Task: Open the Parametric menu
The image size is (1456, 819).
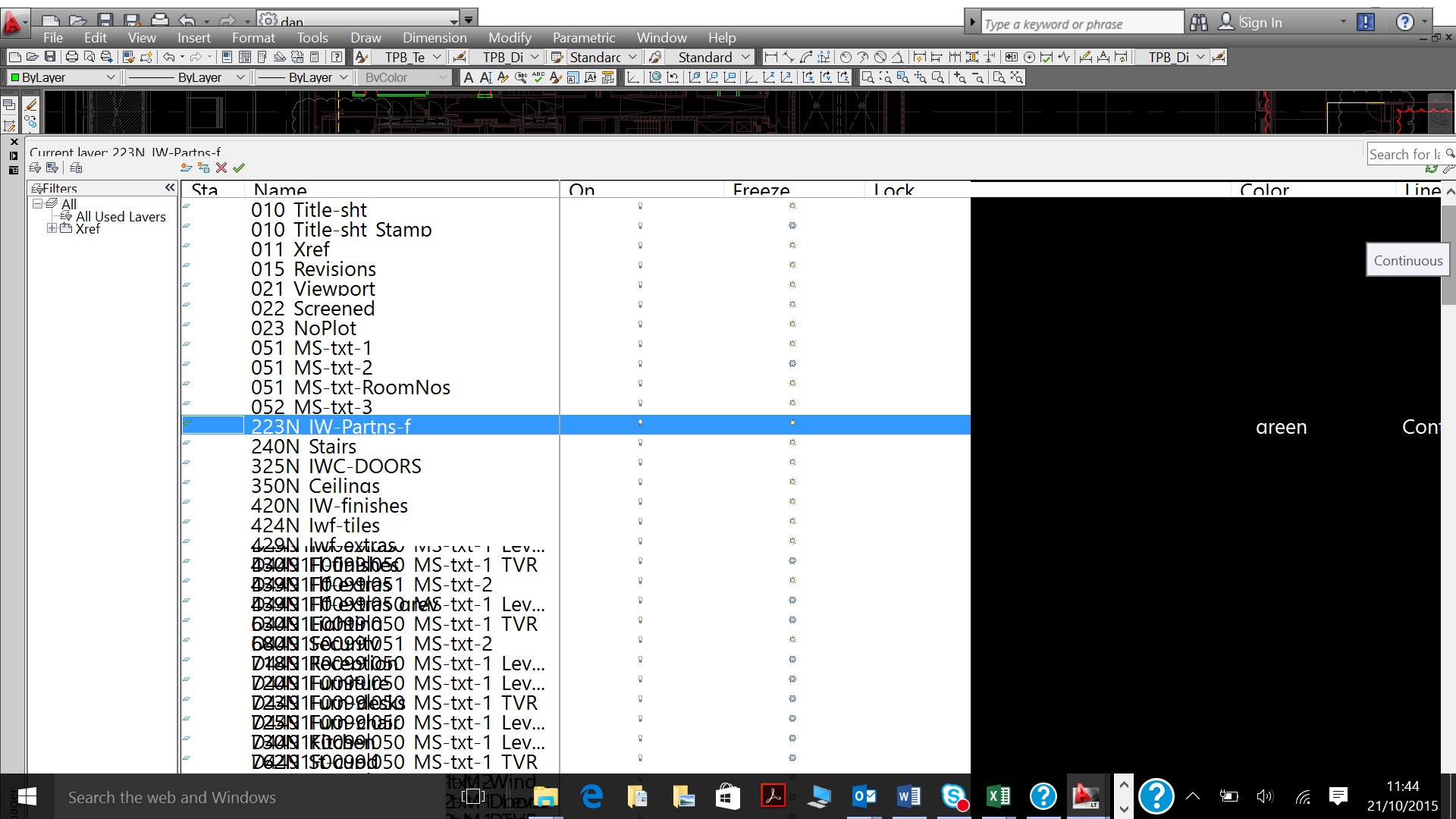Action: pyautogui.click(x=583, y=37)
